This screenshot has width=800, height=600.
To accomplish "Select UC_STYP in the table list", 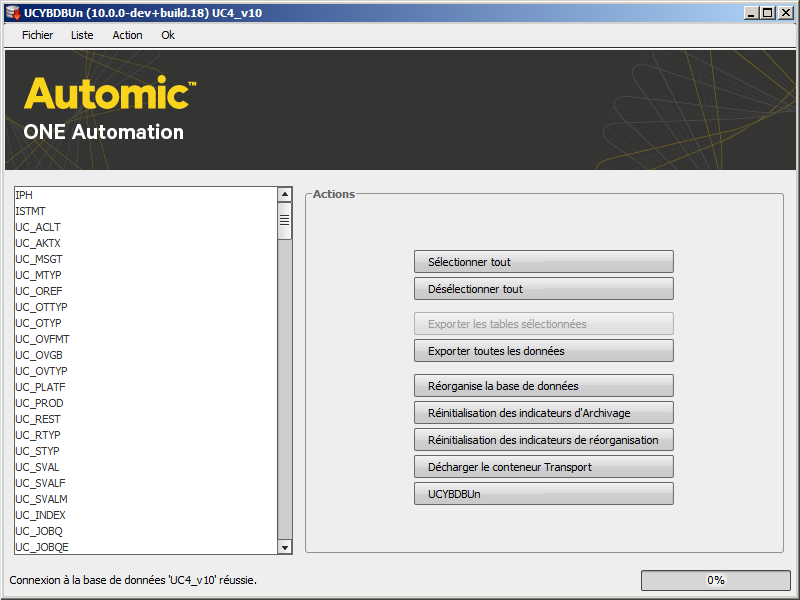I will [146, 451].
